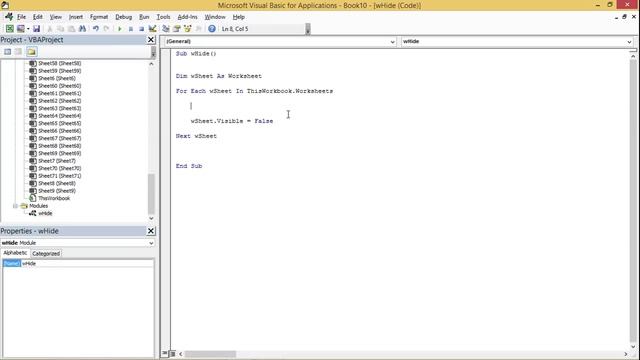Toggle Folders in Project pane

coord(32,52)
